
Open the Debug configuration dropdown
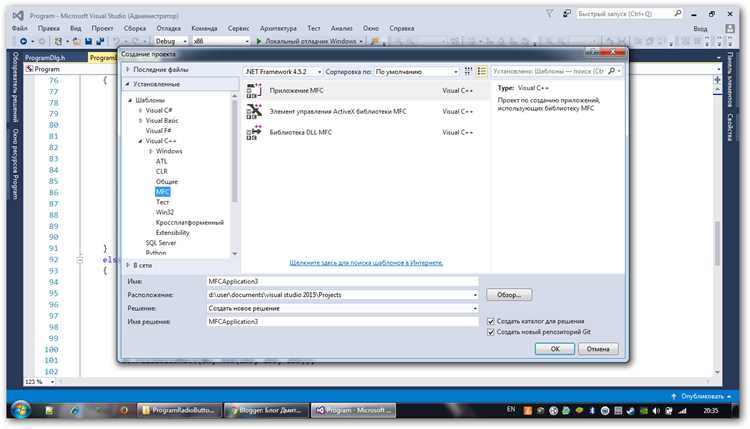pyautogui.click(x=170, y=41)
